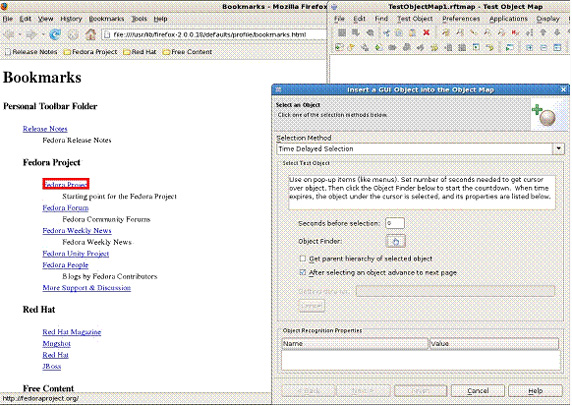572x406 pixels.
Task: Click the 'Fedora Community Forums' description text
Action: click(106, 219)
